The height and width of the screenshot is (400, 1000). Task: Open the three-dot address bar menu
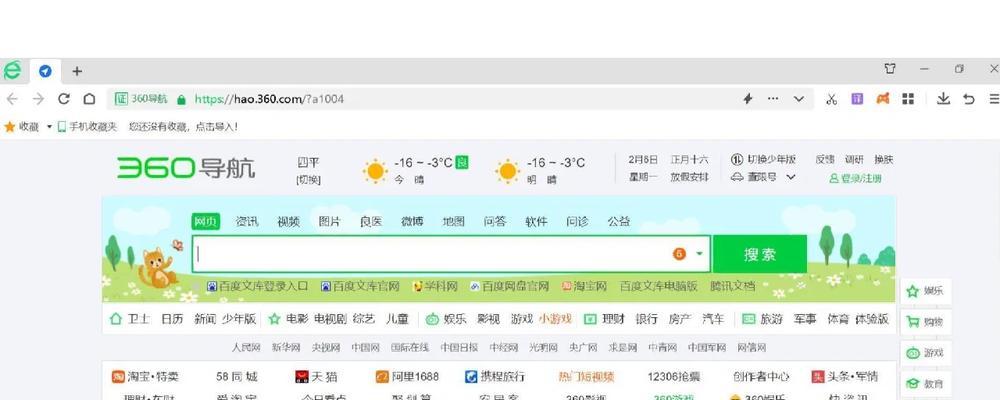tap(773, 99)
